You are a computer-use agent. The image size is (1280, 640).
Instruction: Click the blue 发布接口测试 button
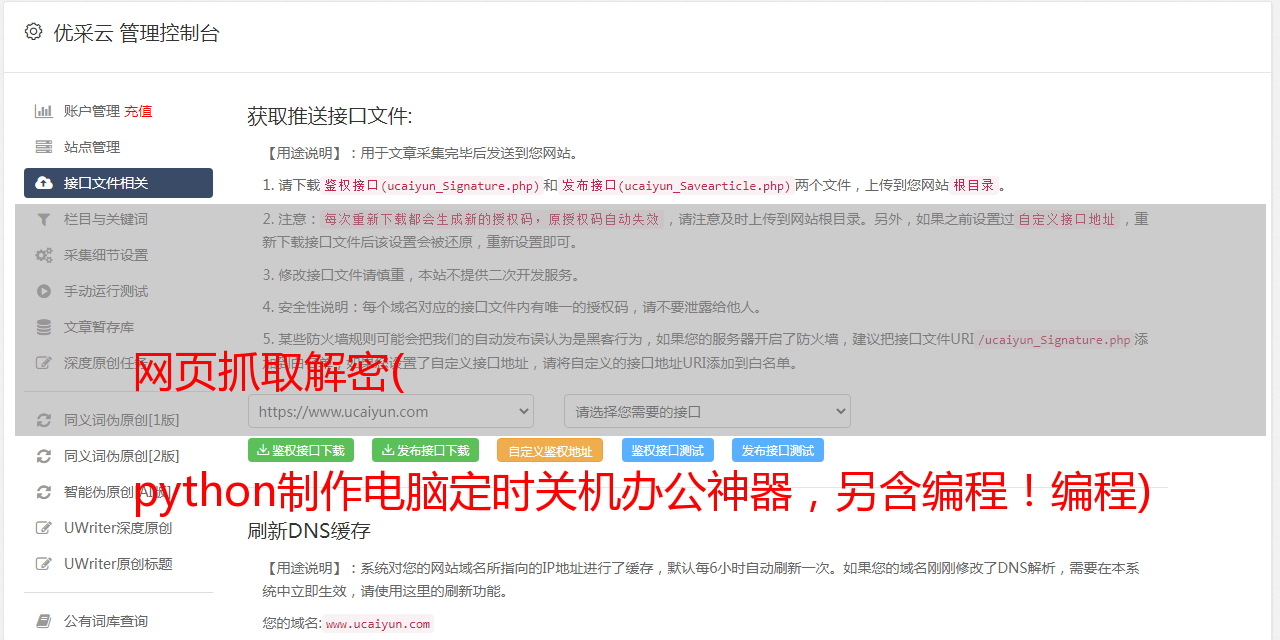tap(778, 450)
